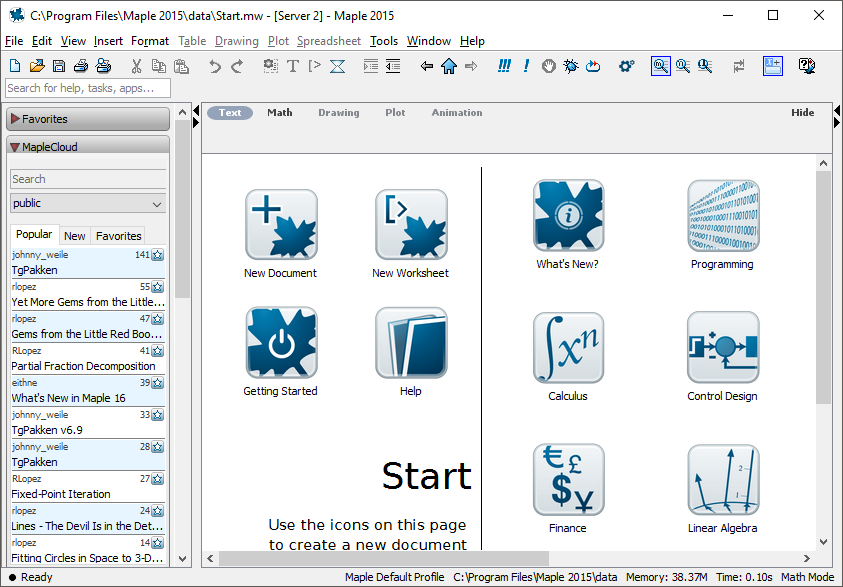Click the Hide button in the context bar
This screenshot has height=587, width=843.
(802, 113)
